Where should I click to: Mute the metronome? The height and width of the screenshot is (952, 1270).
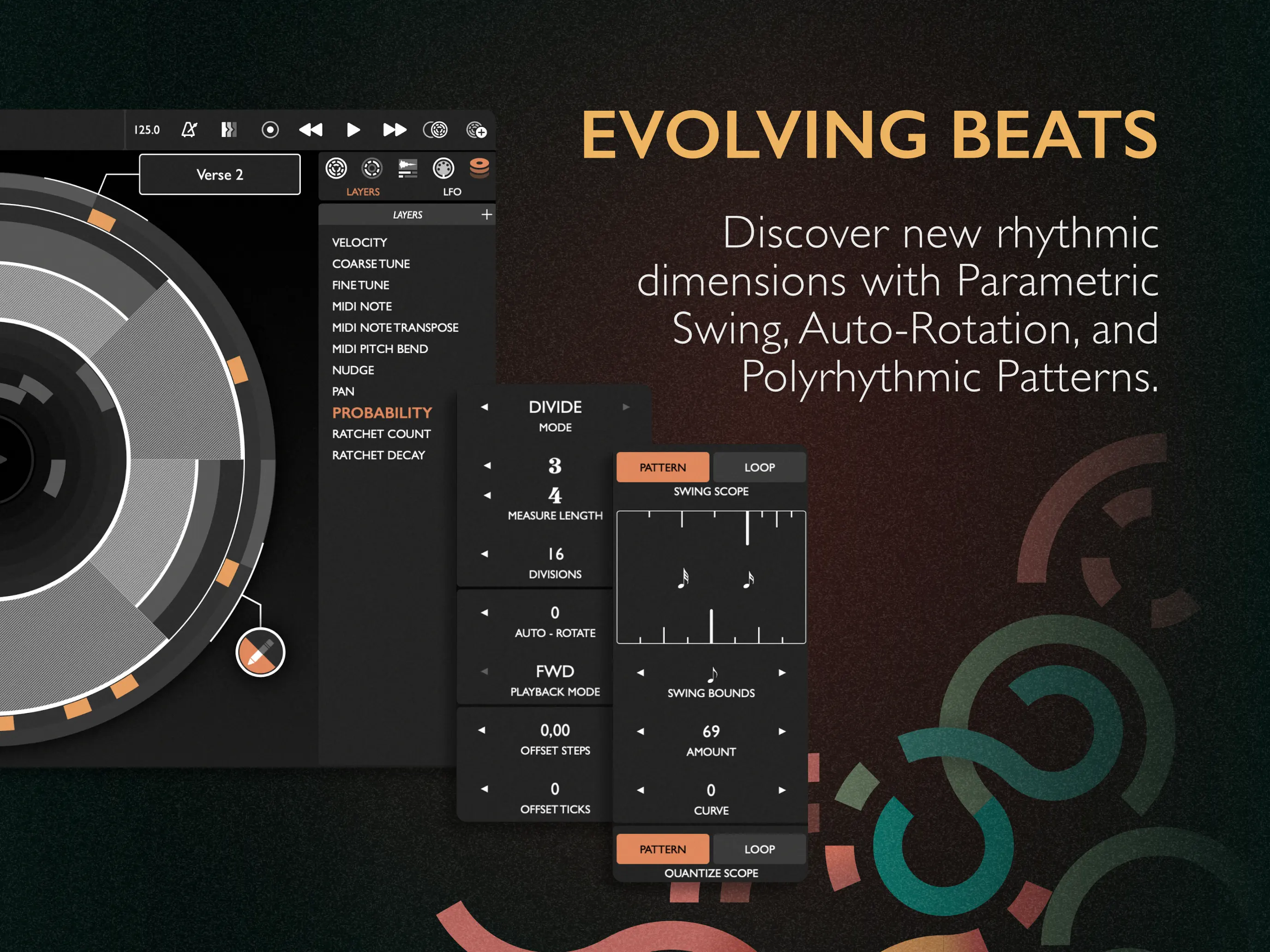pyautogui.click(x=190, y=130)
